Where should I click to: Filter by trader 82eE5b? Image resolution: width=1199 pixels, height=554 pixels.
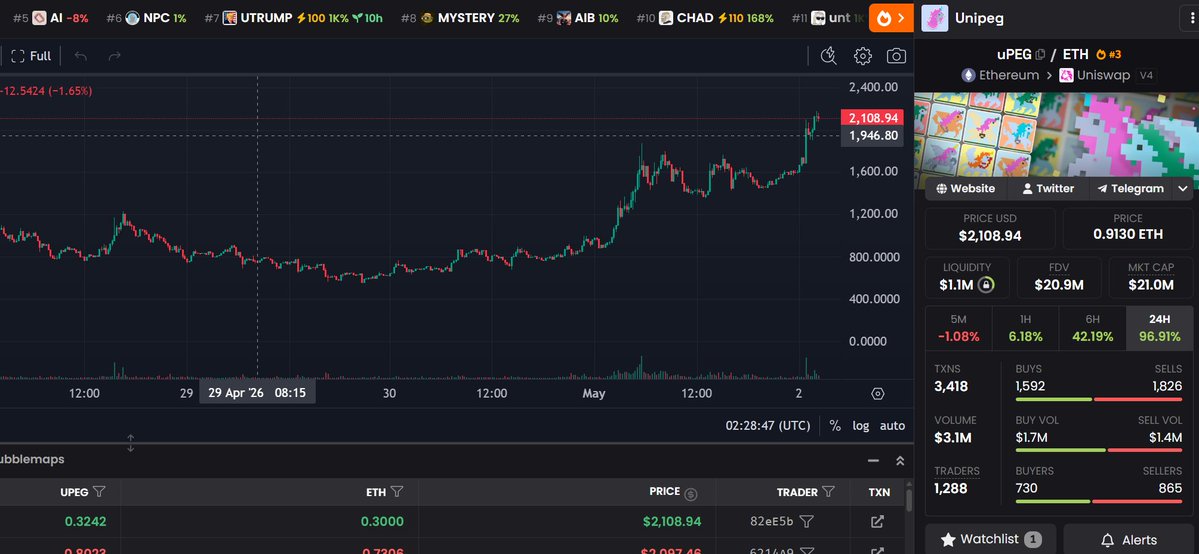[806, 522]
